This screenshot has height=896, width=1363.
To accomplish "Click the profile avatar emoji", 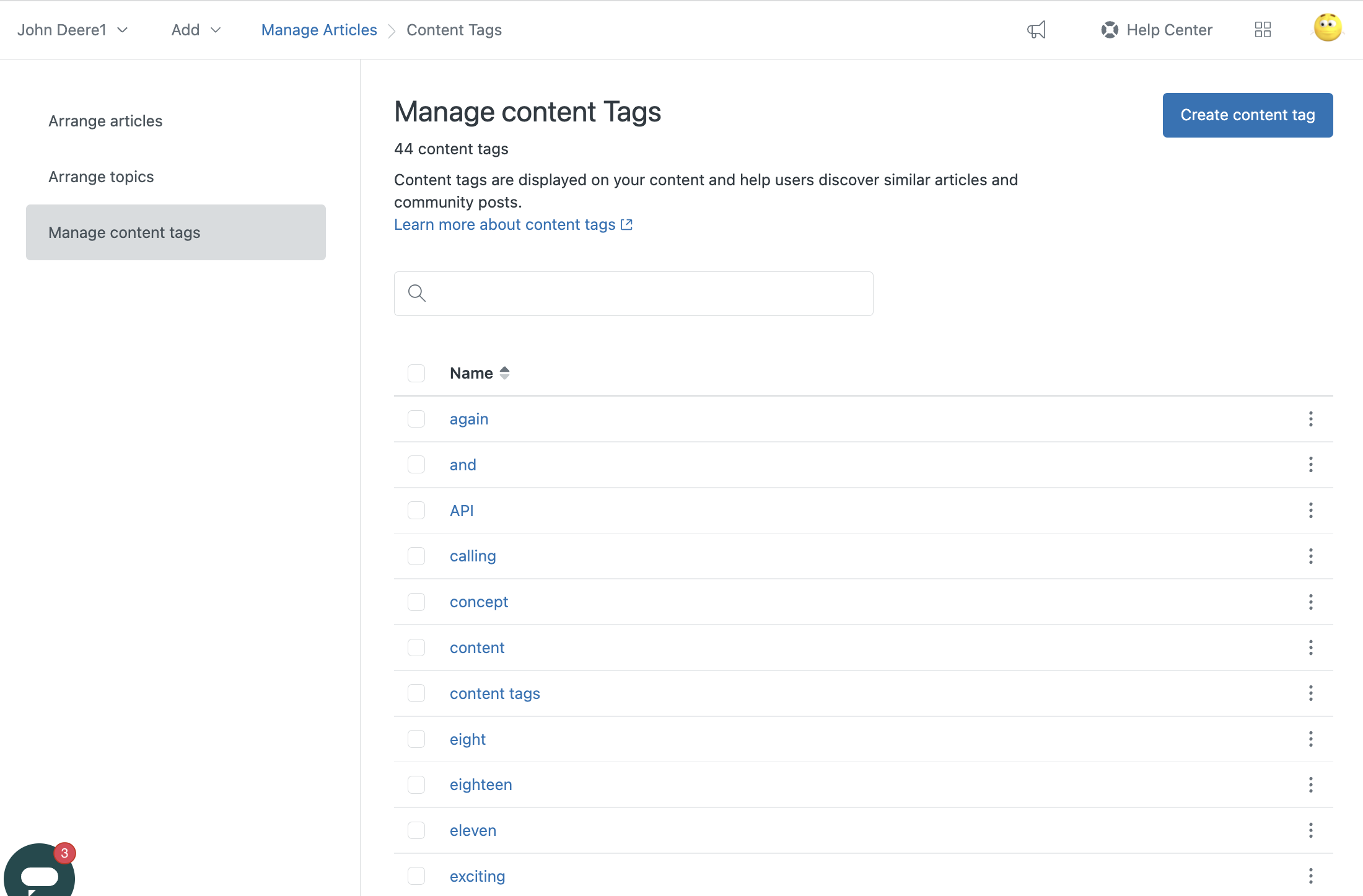I will tap(1326, 27).
